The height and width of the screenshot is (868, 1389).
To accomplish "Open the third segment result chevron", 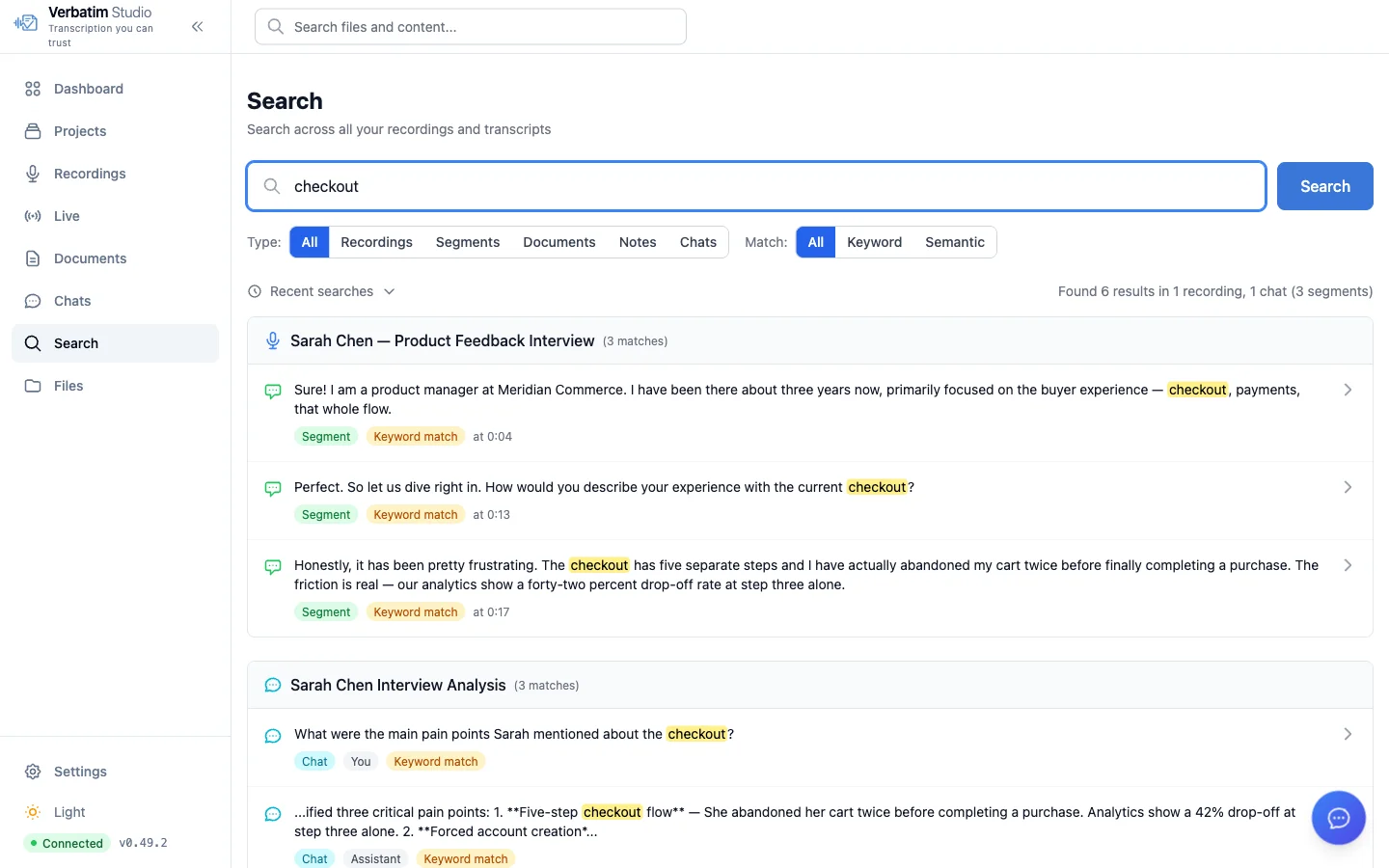I will pyautogui.click(x=1348, y=565).
